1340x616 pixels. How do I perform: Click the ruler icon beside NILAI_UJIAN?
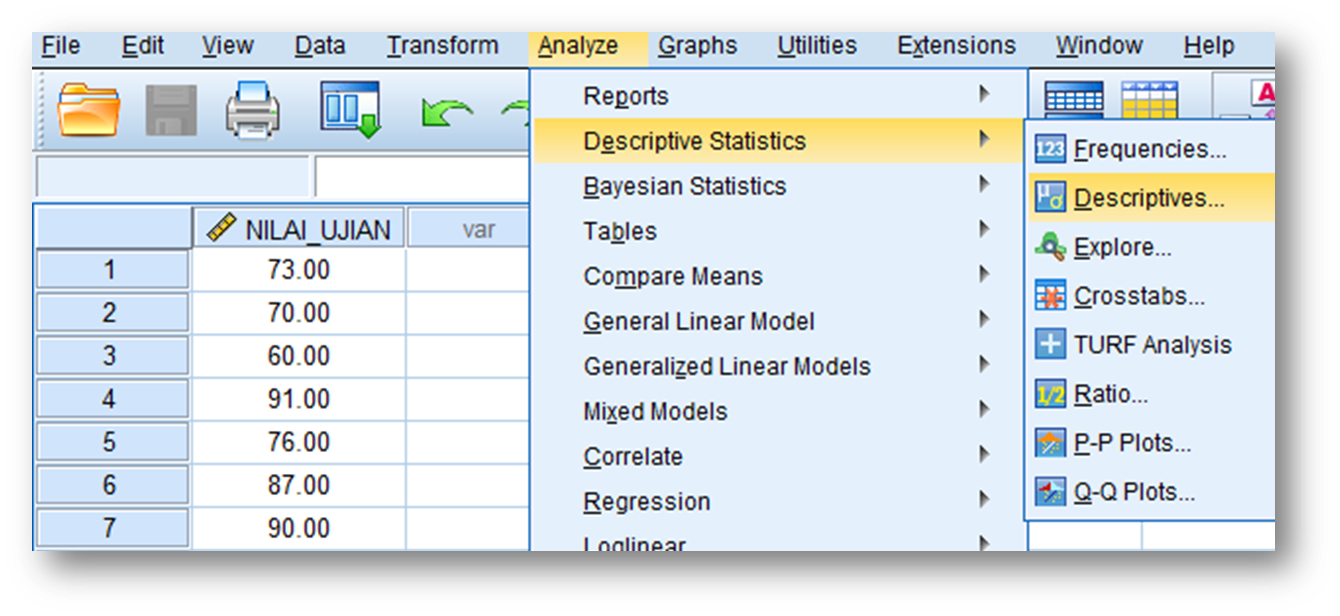[x=221, y=228]
